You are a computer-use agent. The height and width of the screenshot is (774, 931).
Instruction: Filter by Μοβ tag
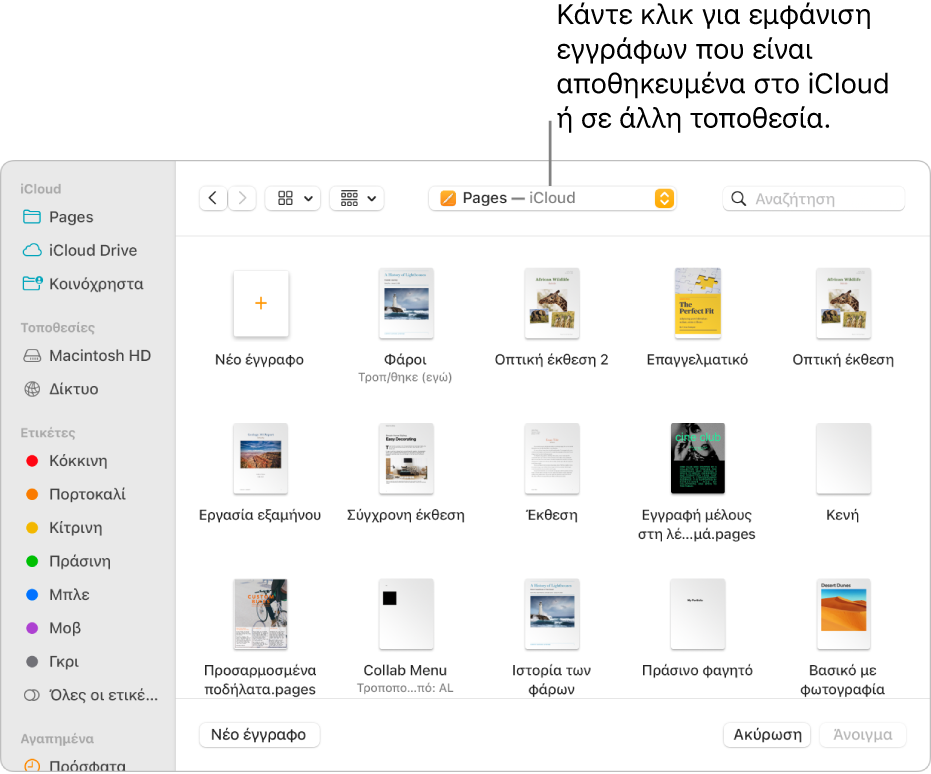(x=33, y=628)
